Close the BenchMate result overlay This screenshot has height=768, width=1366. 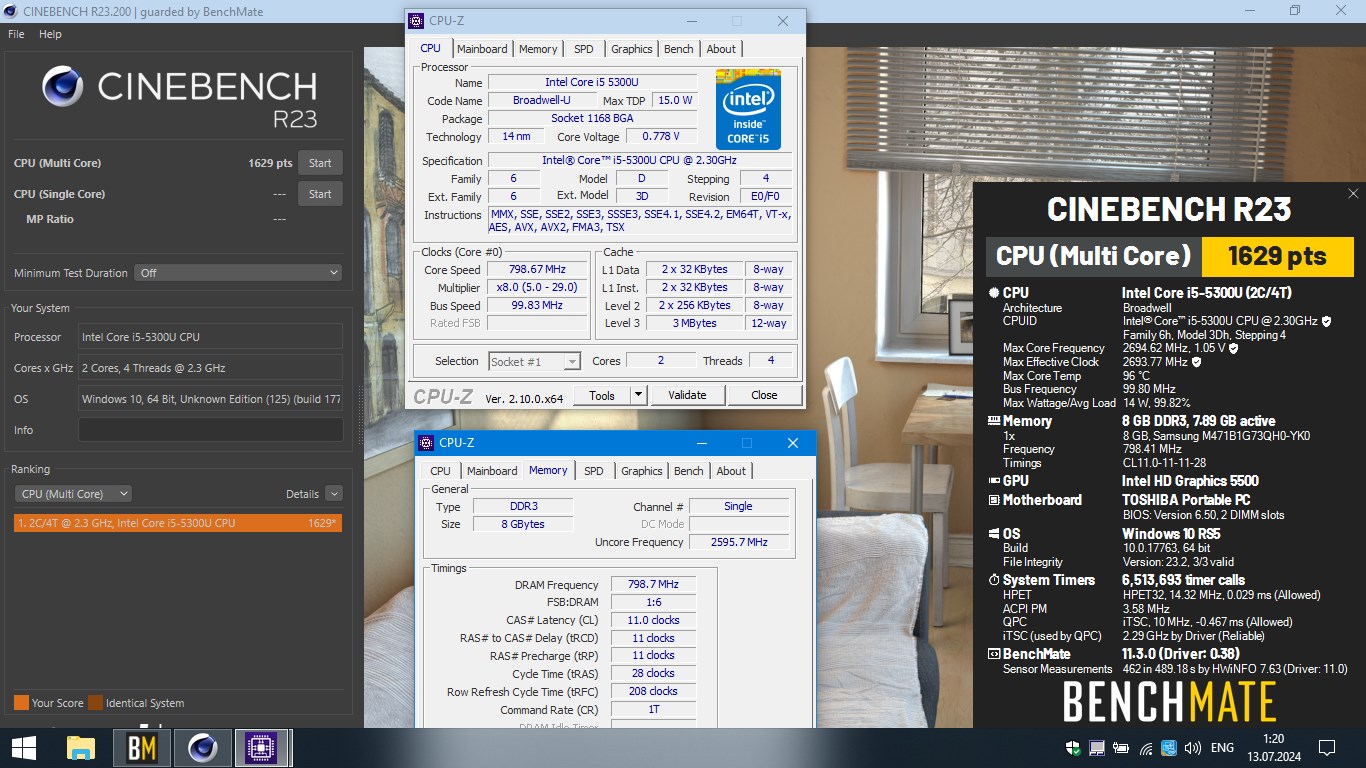(x=1353, y=194)
